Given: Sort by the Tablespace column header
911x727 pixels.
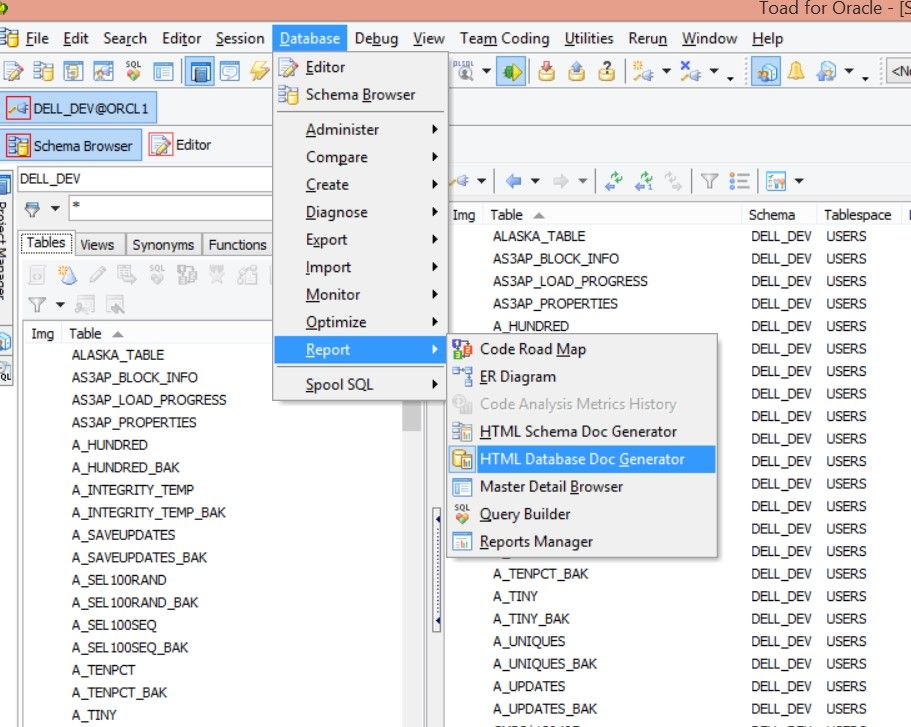Looking at the screenshot, I should [x=858, y=215].
